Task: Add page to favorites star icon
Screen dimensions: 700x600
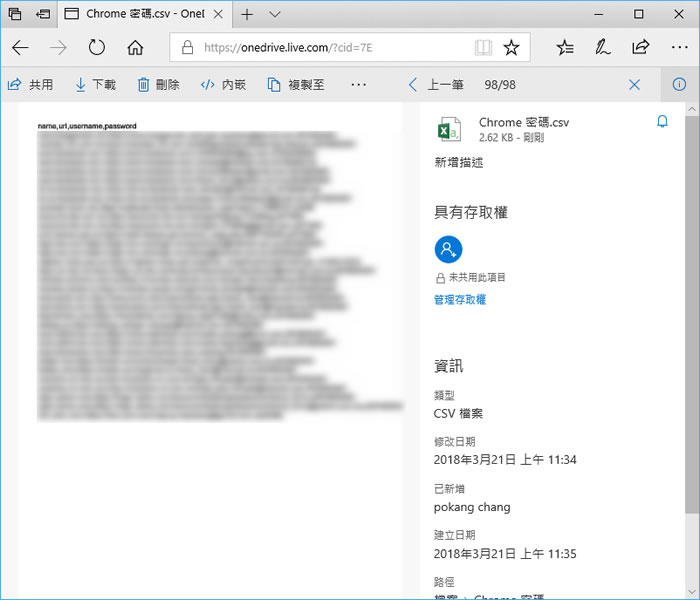Action: (x=511, y=47)
